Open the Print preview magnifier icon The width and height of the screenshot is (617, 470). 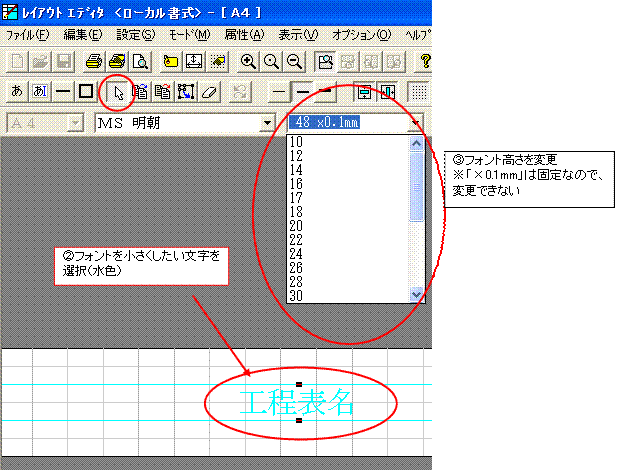(x=140, y=61)
